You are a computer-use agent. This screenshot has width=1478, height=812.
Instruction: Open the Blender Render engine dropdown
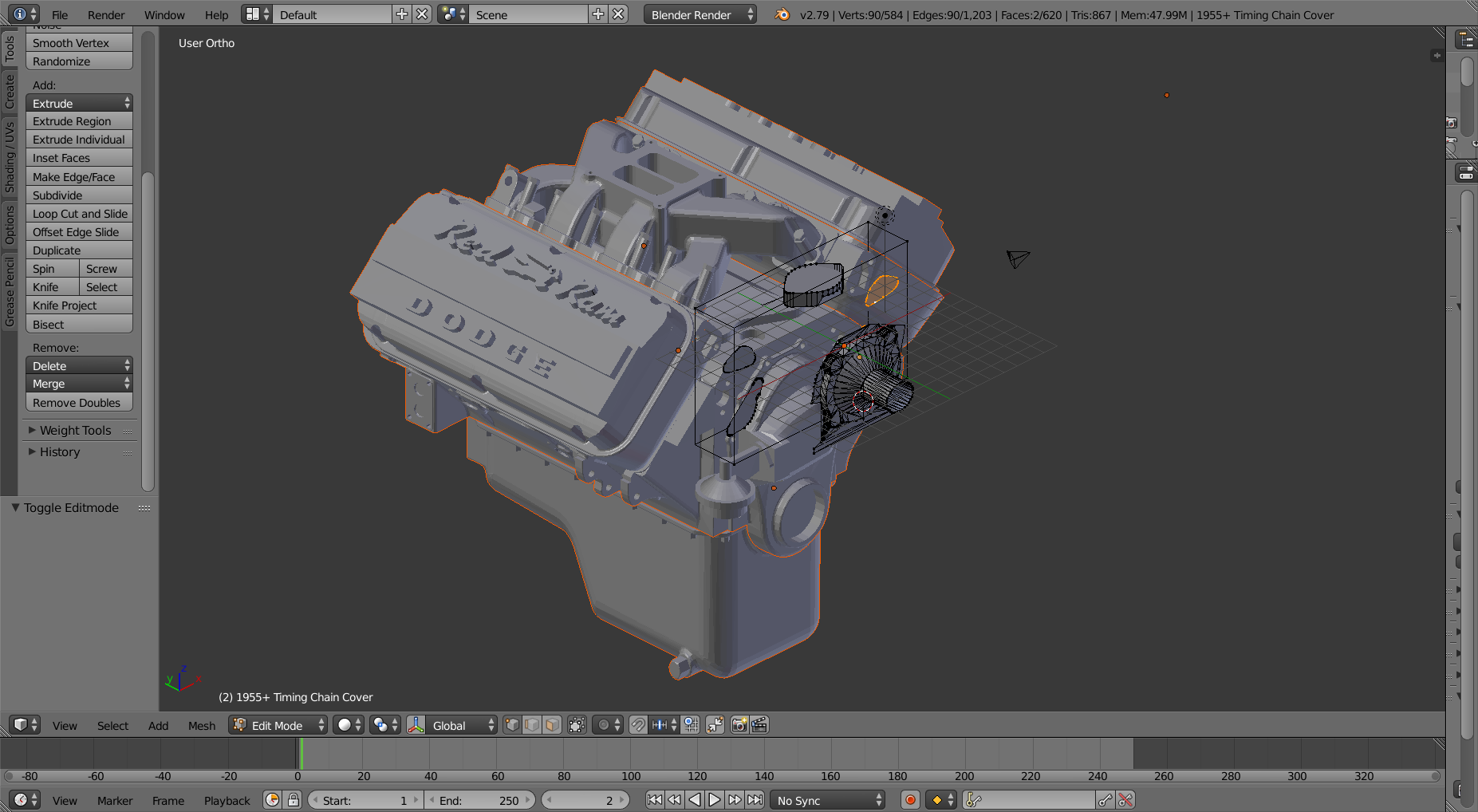pyautogui.click(x=700, y=14)
